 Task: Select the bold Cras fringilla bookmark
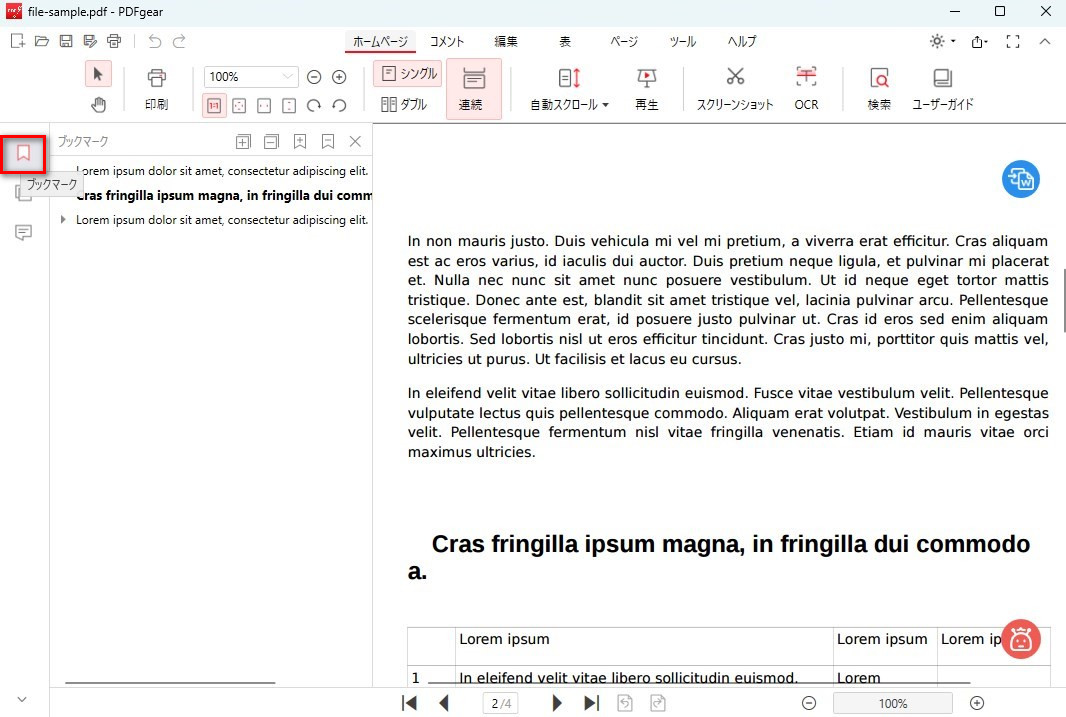tap(223, 195)
